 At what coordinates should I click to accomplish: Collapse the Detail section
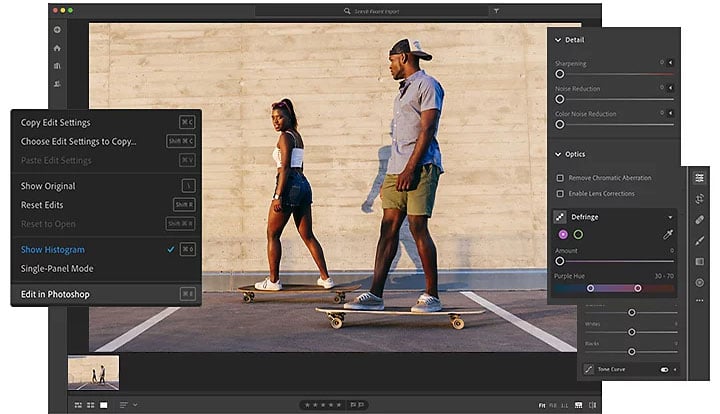point(557,40)
